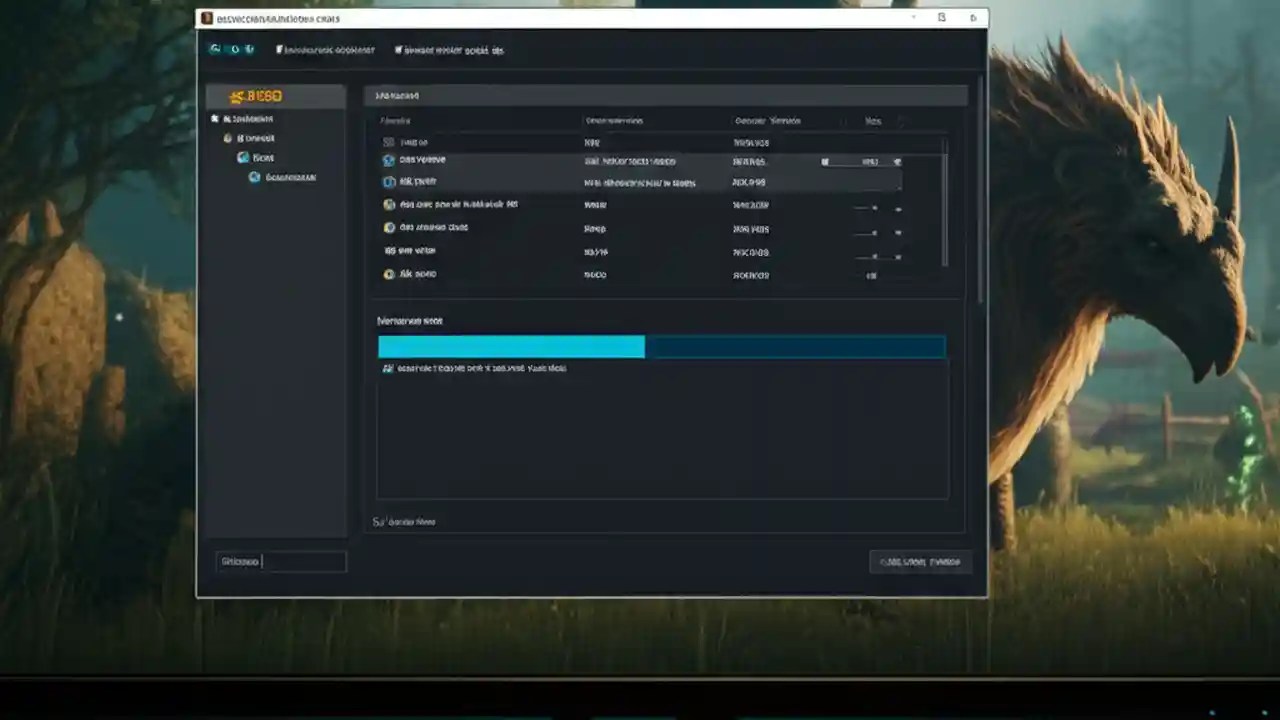
Task: Expand the second node in the sidebar tree
Action: click(x=228, y=138)
